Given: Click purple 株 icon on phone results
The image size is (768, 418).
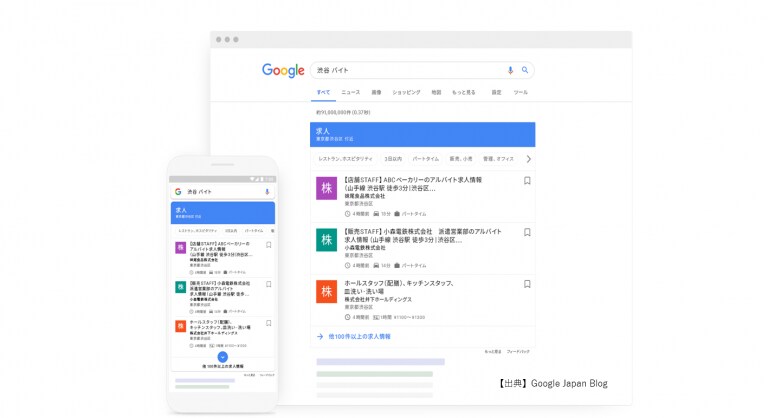Looking at the screenshot, I should click(x=180, y=247).
